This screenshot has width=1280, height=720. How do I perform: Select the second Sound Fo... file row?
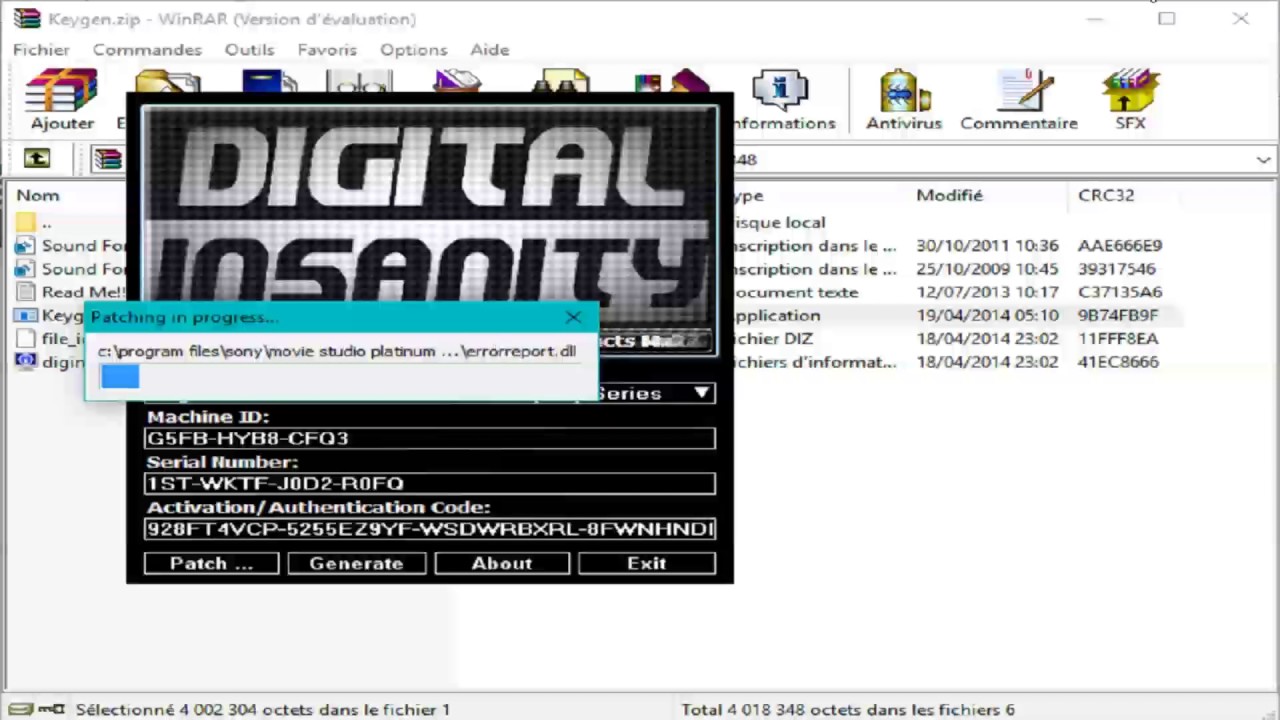pyautogui.click(x=70, y=268)
